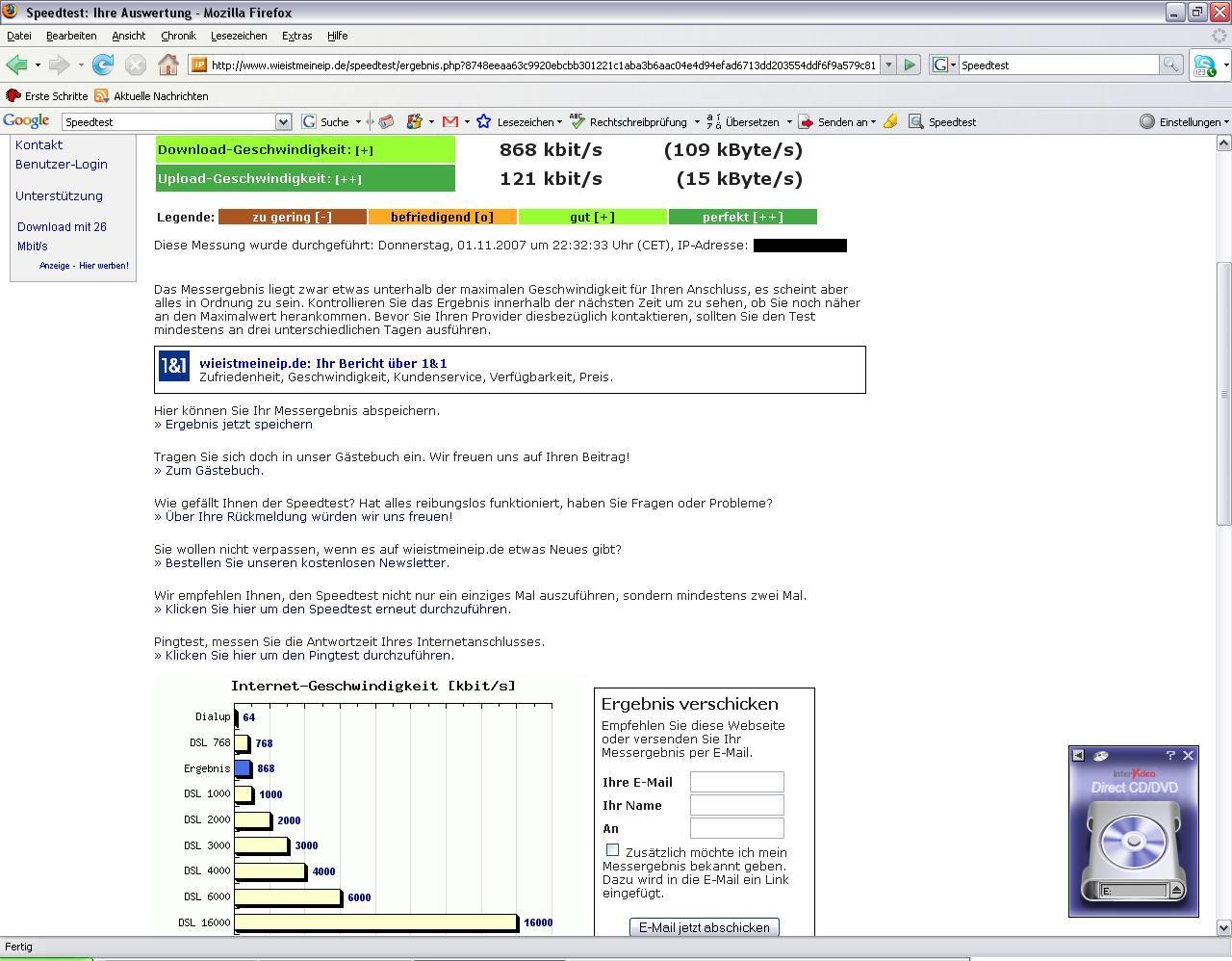Click the Speedtest find-word button in Google Toolbar

click(x=942, y=121)
